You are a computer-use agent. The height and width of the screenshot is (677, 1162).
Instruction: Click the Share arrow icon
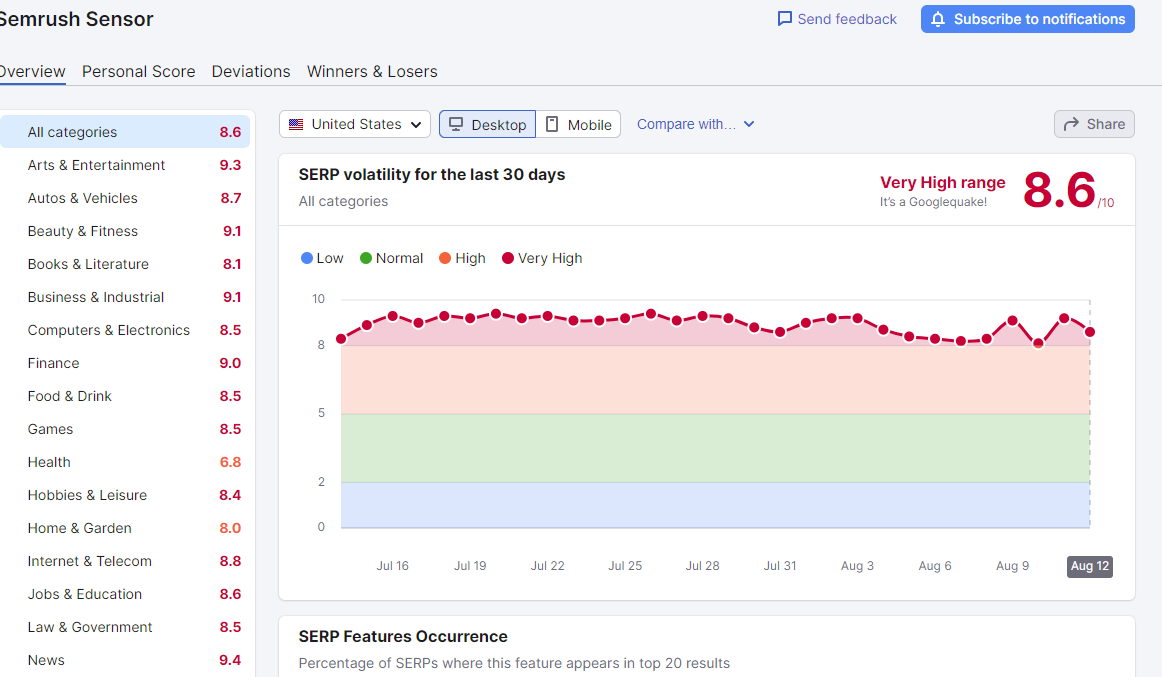[x=1071, y=124]
